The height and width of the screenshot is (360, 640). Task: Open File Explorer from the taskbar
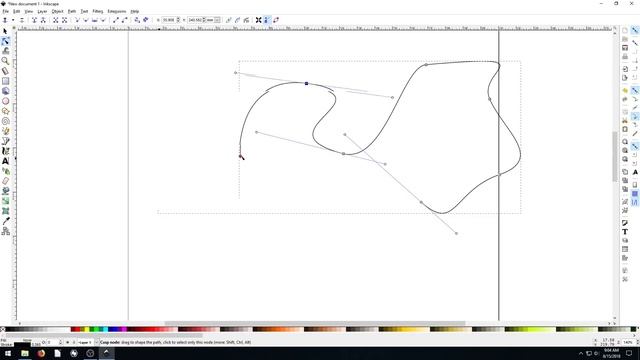24,353
